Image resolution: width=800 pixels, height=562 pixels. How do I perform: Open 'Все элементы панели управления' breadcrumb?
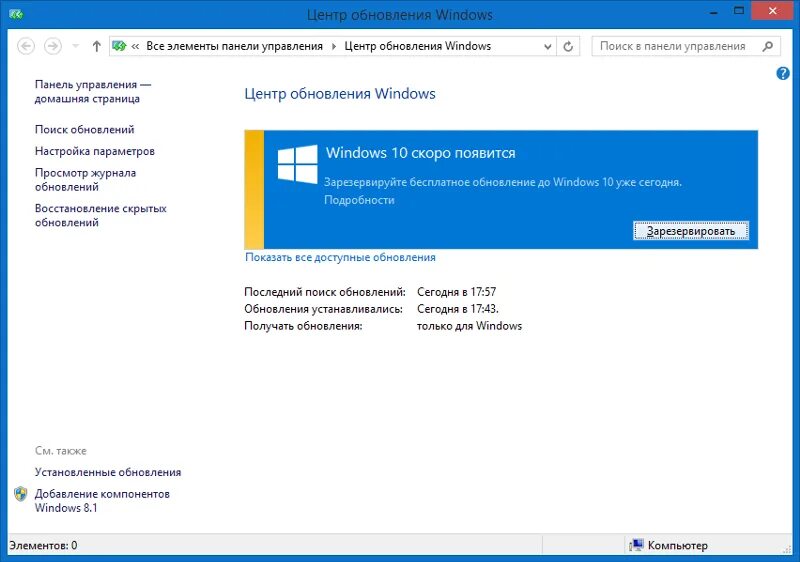pos(234,46)
